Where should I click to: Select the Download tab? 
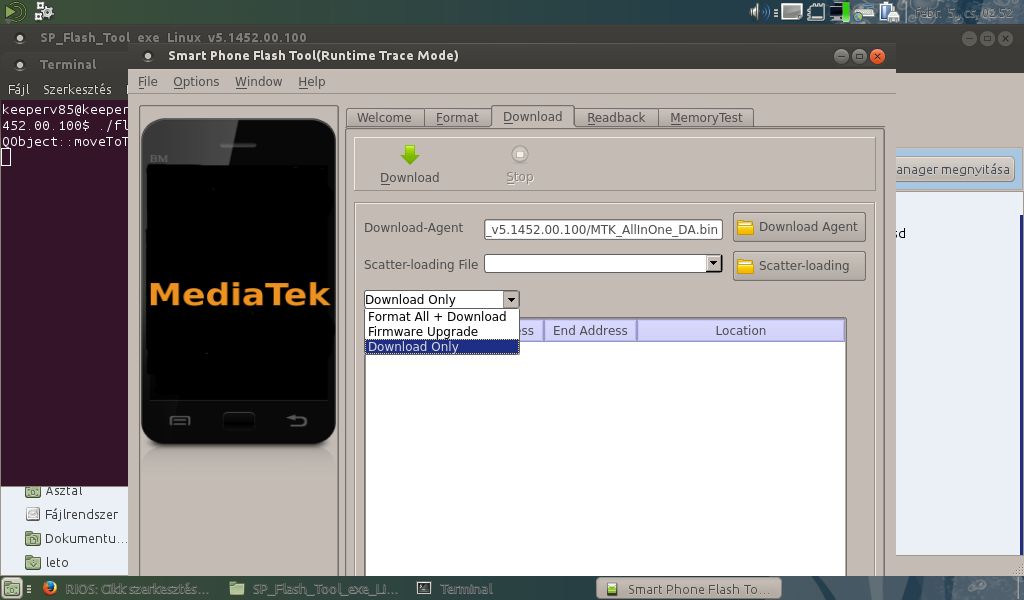[x=532, y=116]
